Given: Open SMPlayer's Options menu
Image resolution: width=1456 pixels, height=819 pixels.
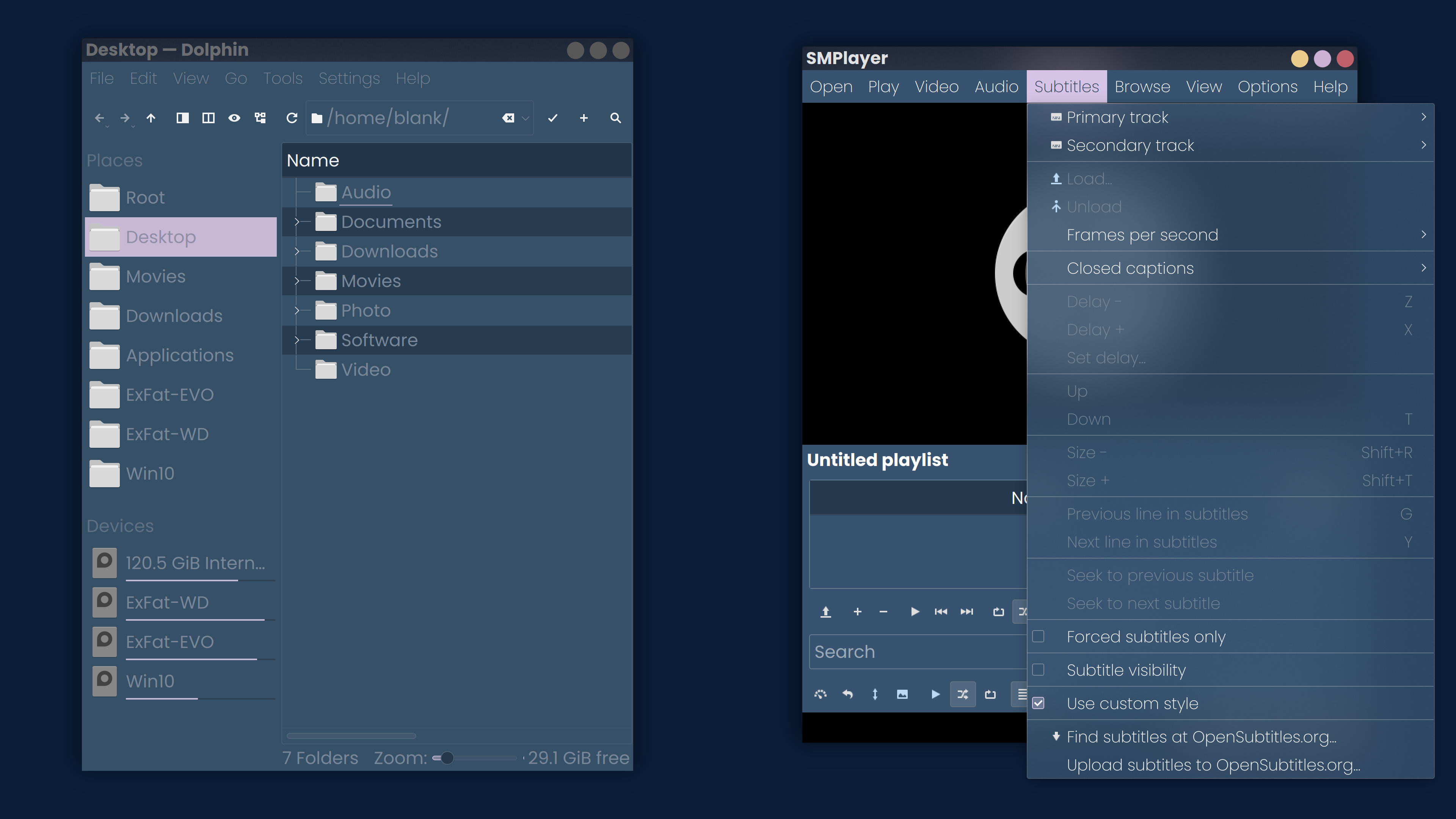Looking at the screenshot, I should (x=1268, y=86).
